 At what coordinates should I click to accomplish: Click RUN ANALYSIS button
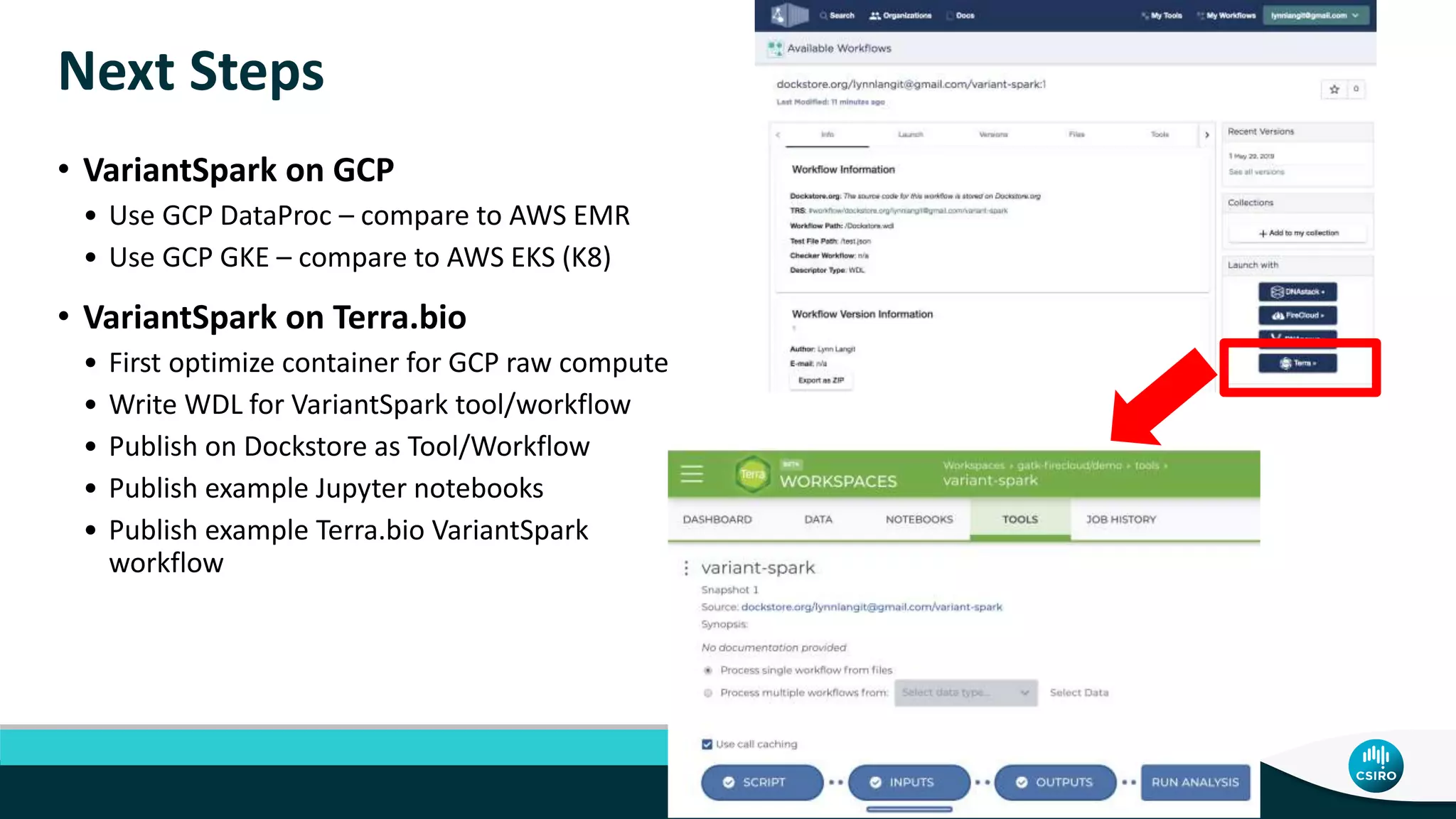1195,782
